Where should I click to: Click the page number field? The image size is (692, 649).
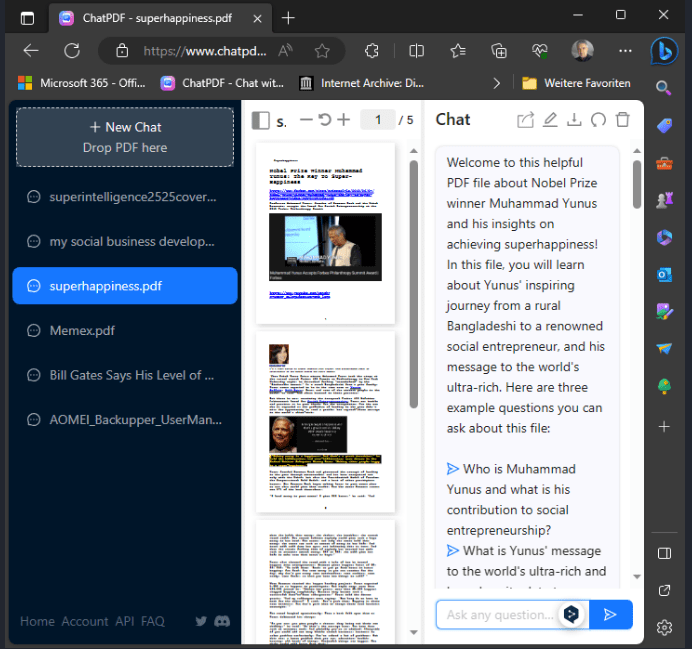pos(377,120)
